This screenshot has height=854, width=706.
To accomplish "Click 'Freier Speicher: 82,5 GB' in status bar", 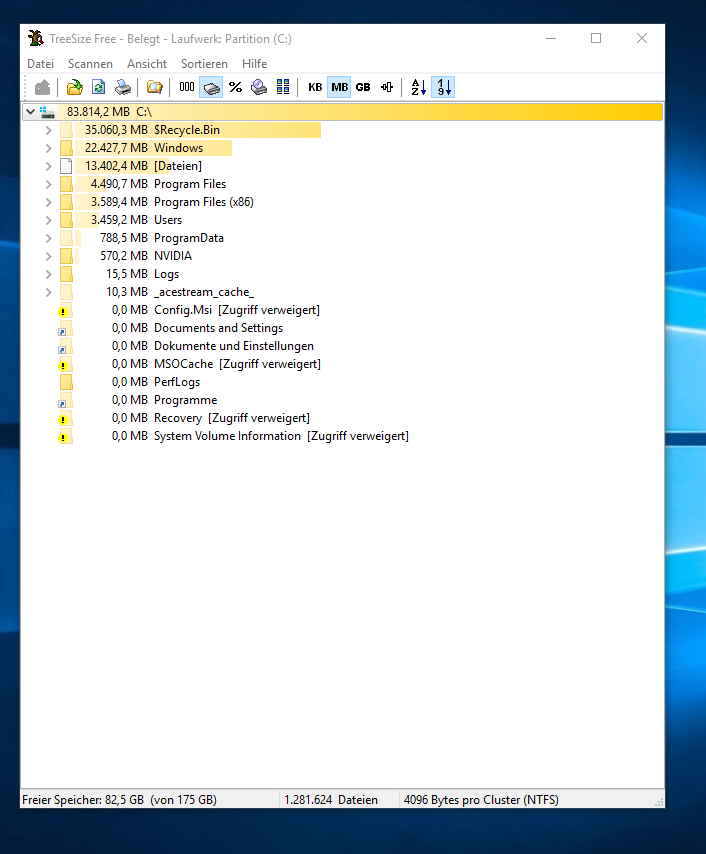I will (83, 800).
